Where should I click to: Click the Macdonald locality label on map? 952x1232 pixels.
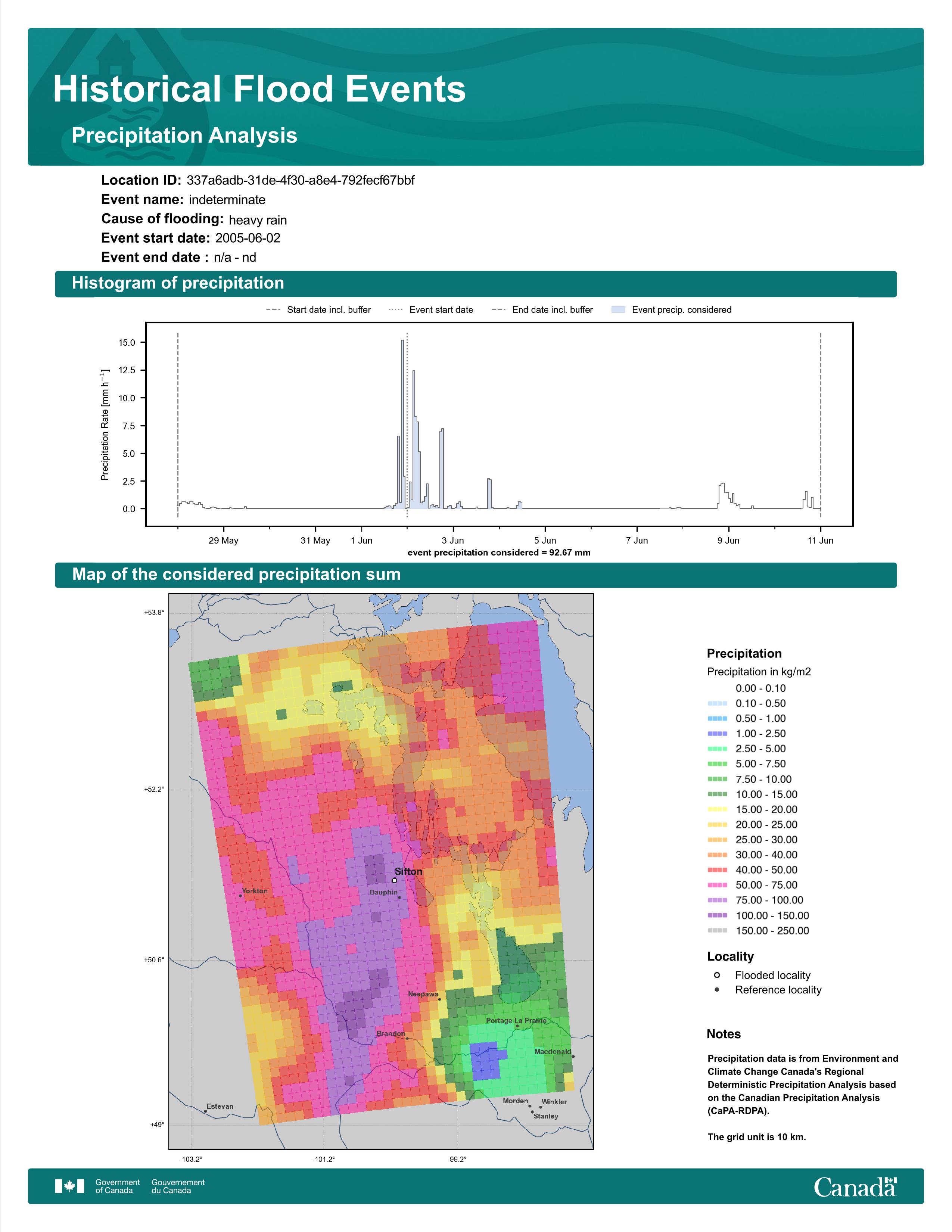tap(553, 1051)
